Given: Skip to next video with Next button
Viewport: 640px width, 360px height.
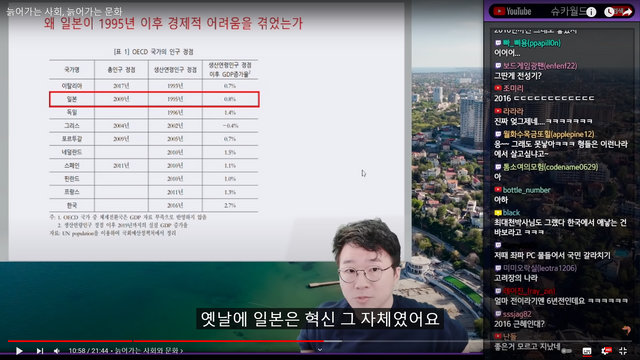Looking at the screenshot, I should tap(40, 351).
